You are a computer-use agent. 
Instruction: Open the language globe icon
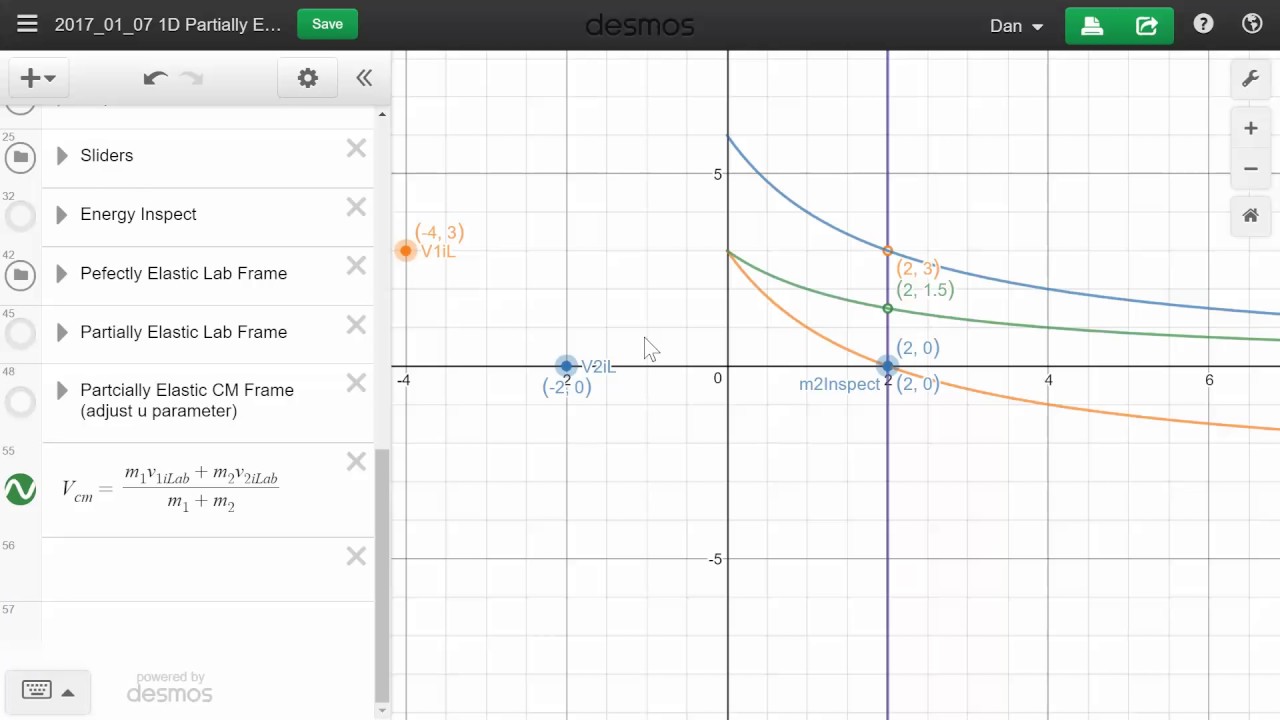point(1252,24)
